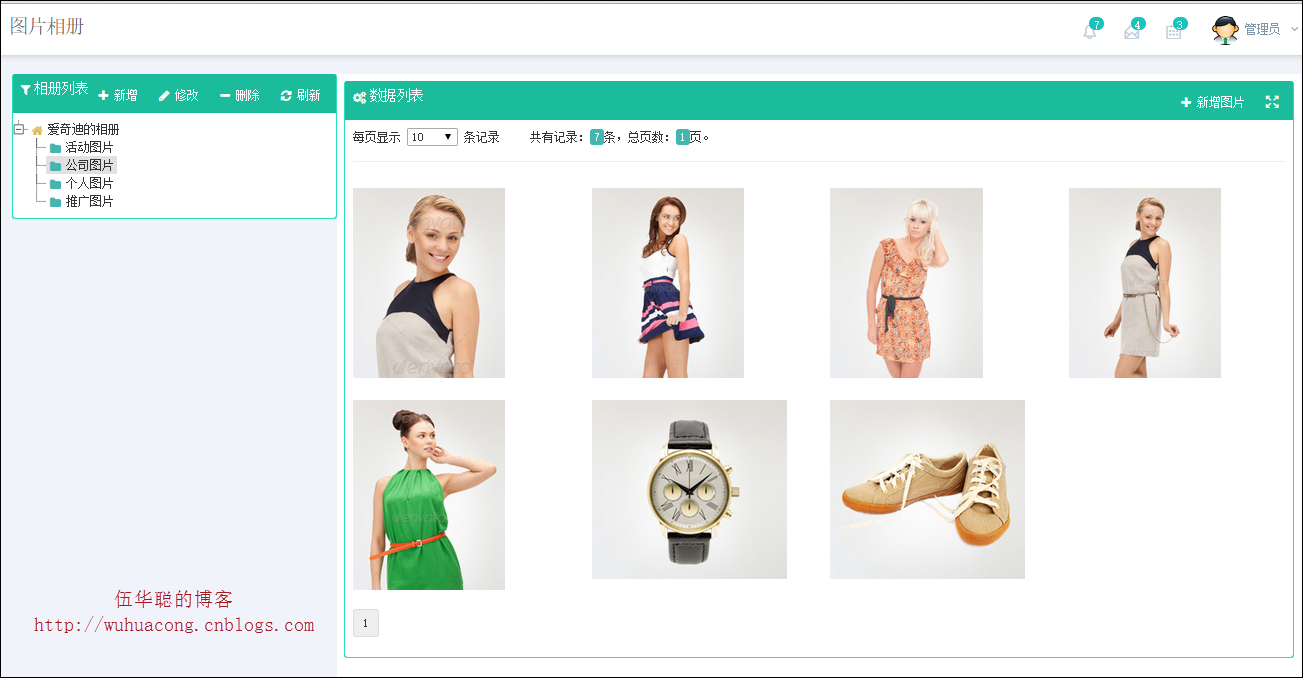Screen dimensions: 1303x678
Task: Click the 图片相册 page title
Action: pos(47,26)
